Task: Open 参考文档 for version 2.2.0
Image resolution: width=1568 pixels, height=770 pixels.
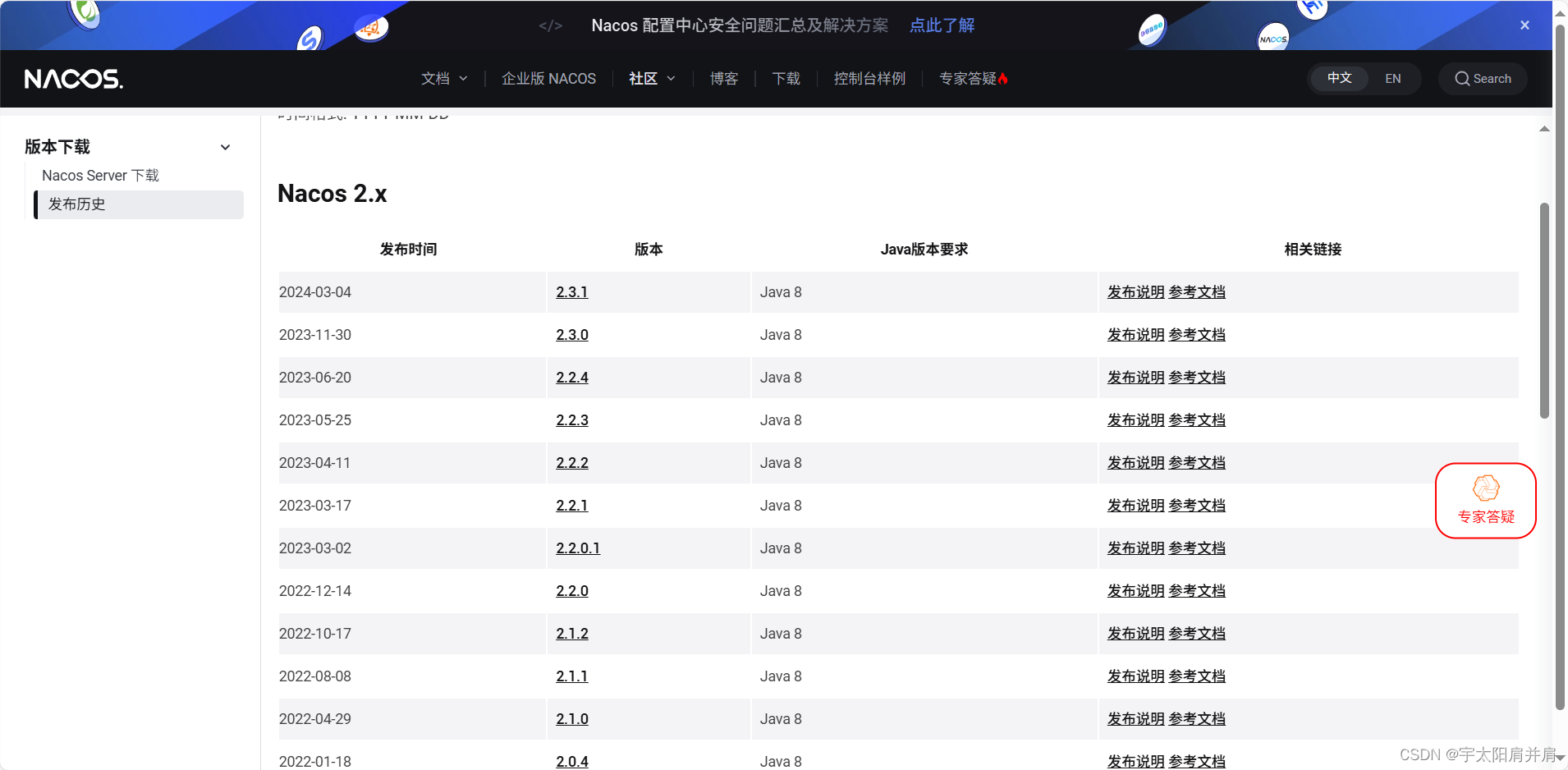Action: (x=1197, y=591)
